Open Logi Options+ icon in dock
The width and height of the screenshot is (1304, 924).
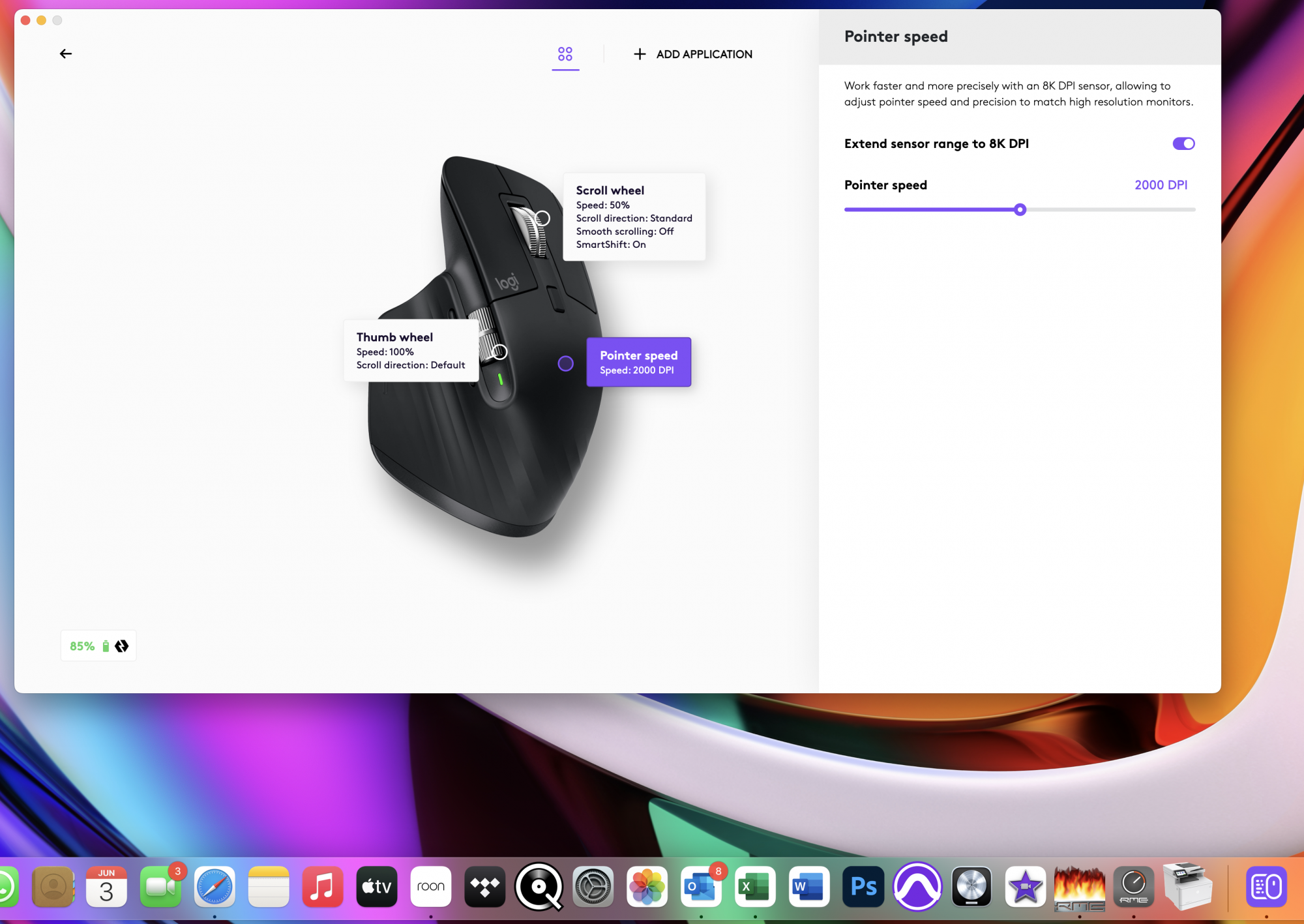1266,886
